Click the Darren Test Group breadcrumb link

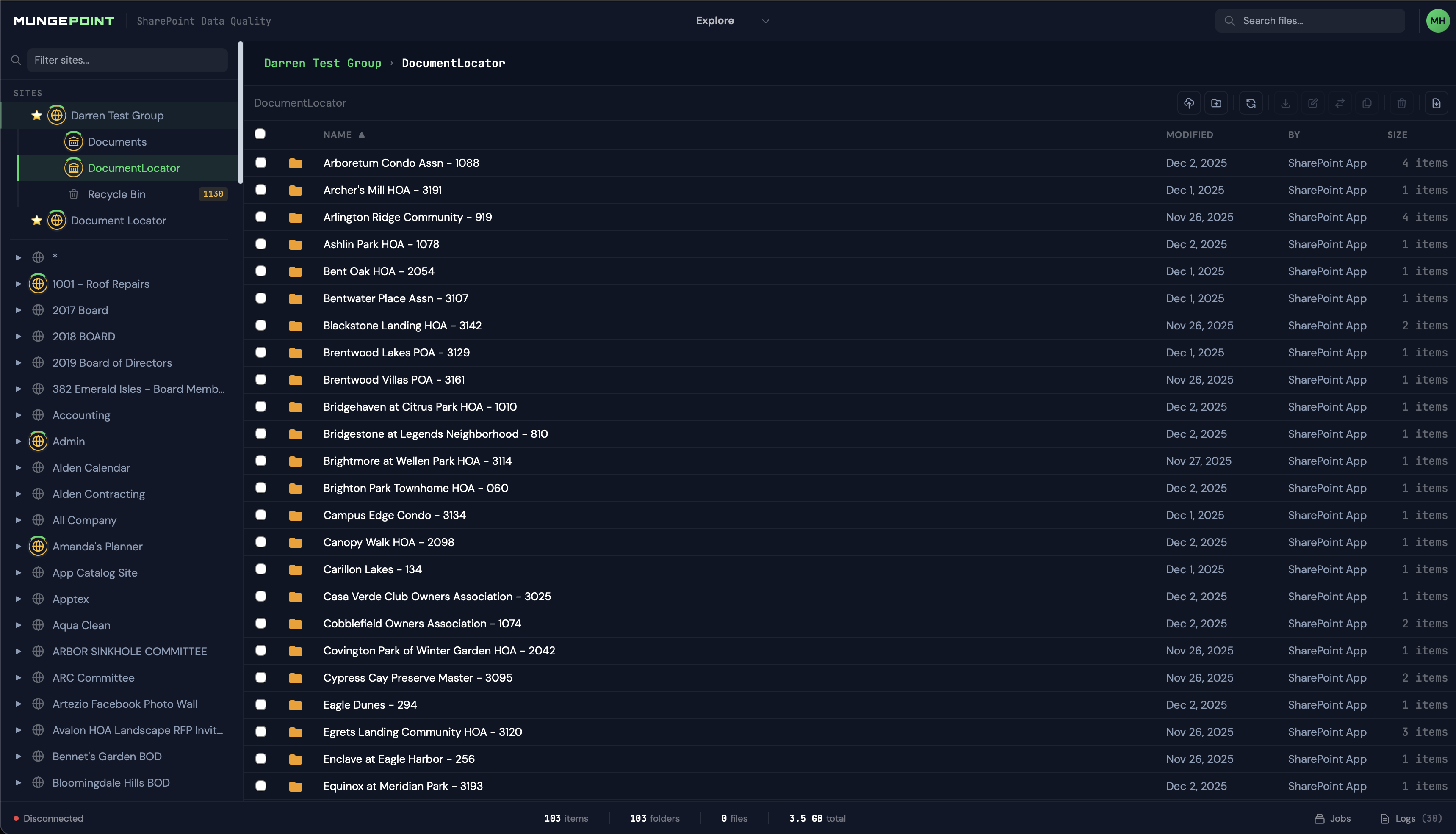pyautogui.click(x=323, y=63)
